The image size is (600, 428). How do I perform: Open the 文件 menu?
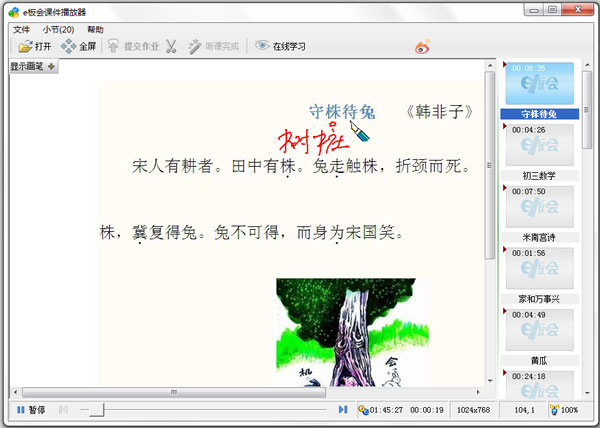tap(21, 30)
